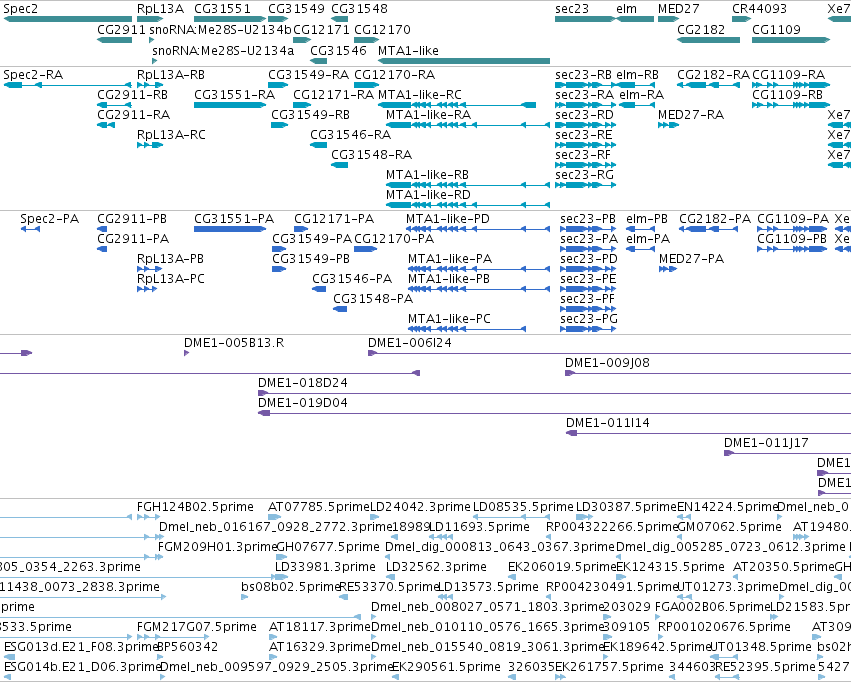This screenshot has height=682, width=851.
Task: Select the CG2911-RB transcript label
Action: tap(132, 95)
